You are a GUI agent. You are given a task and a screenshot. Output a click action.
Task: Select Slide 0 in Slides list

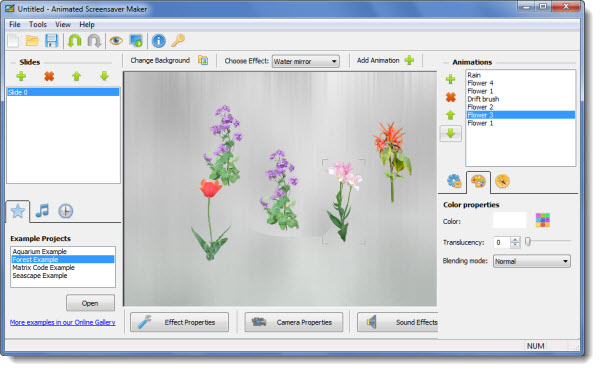[63, 92]
